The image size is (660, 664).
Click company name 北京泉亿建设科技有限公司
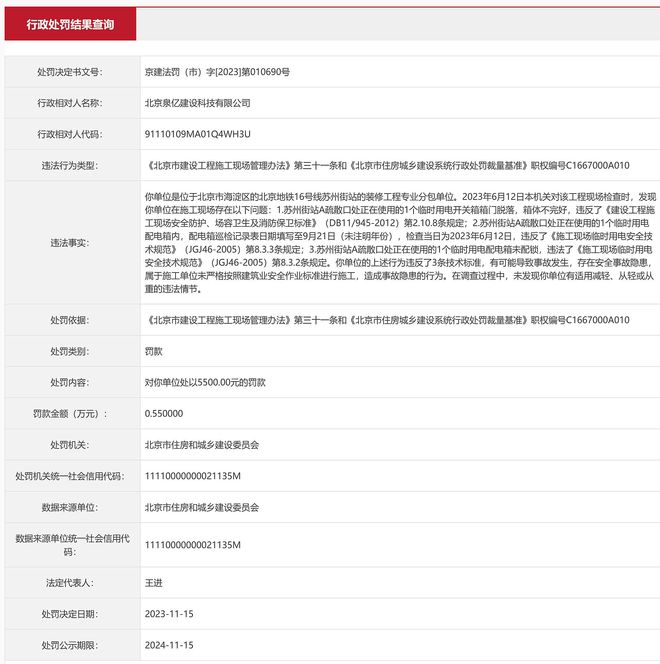[x=197, y=103]
